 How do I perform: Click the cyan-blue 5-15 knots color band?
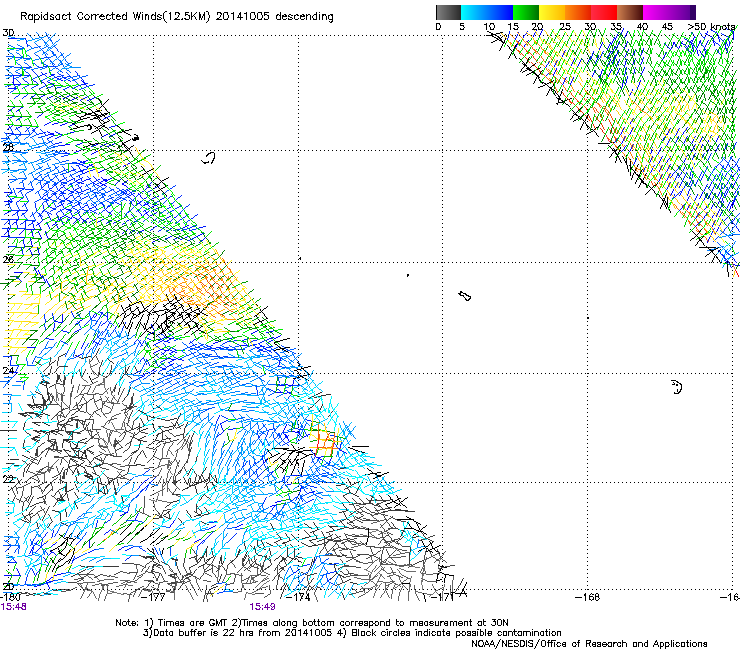click(x=487, y=12)
